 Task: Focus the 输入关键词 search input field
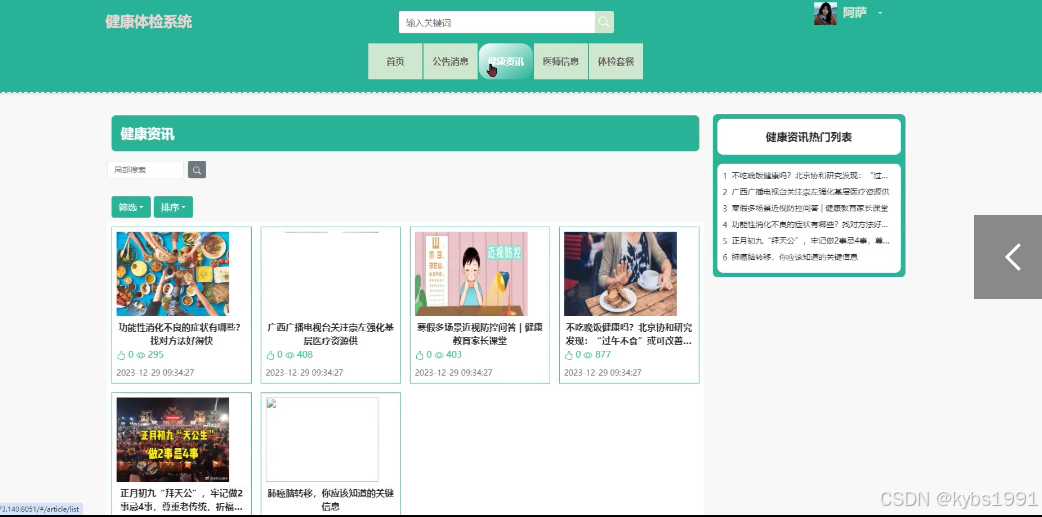click(497, 22)
